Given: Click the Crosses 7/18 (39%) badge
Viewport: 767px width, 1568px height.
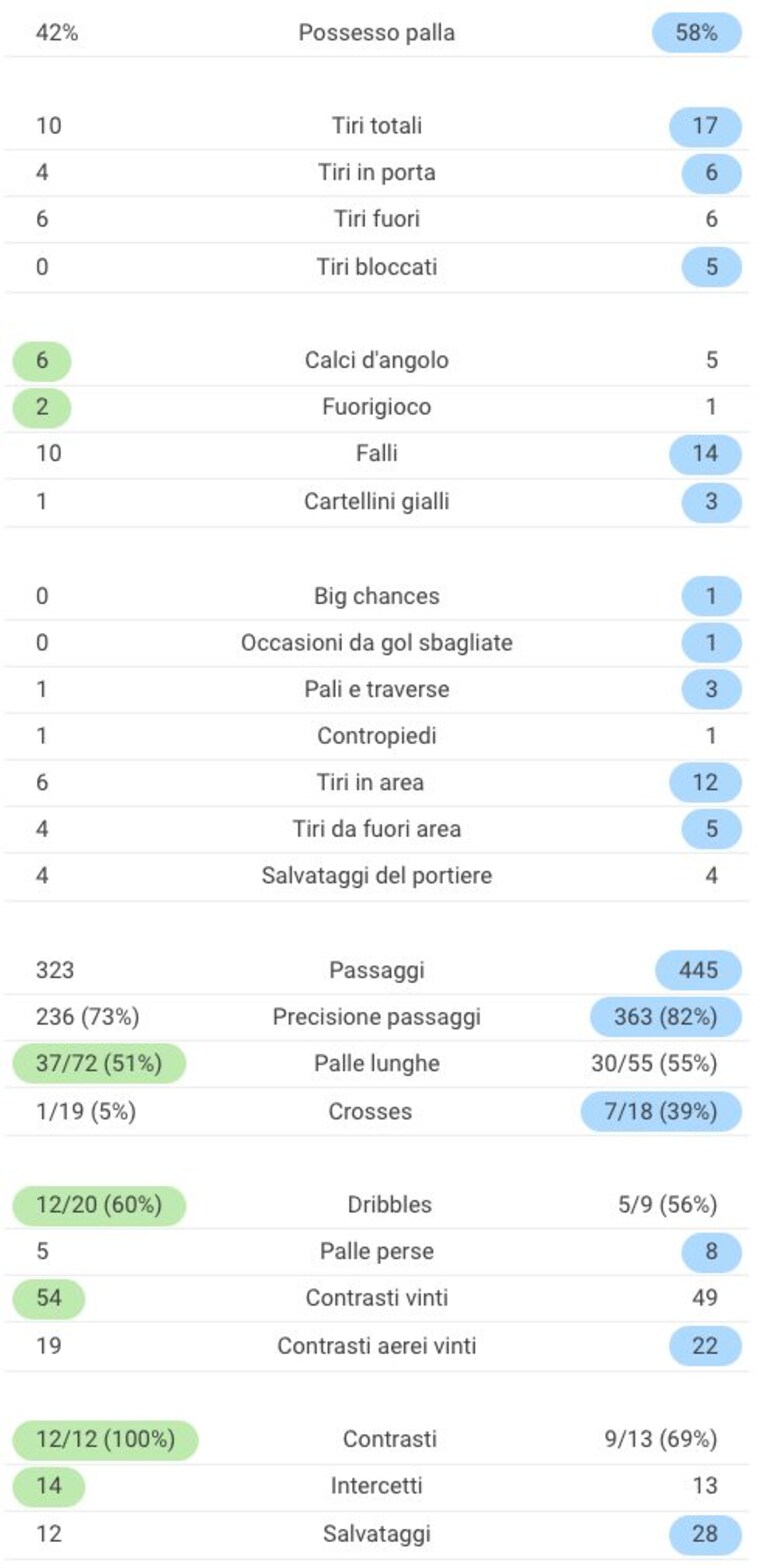Looking at the screenshot, I should point(662,1111).
